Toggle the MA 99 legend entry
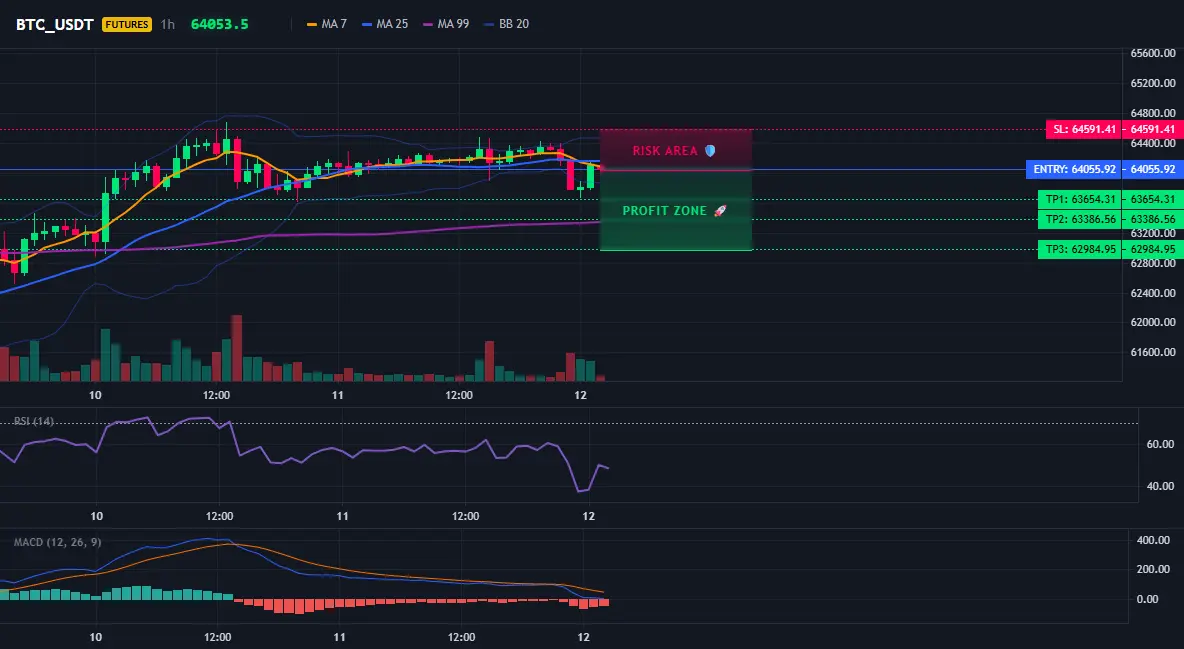The width and height of the screenshot is (1184, 649). click(446, 24)
